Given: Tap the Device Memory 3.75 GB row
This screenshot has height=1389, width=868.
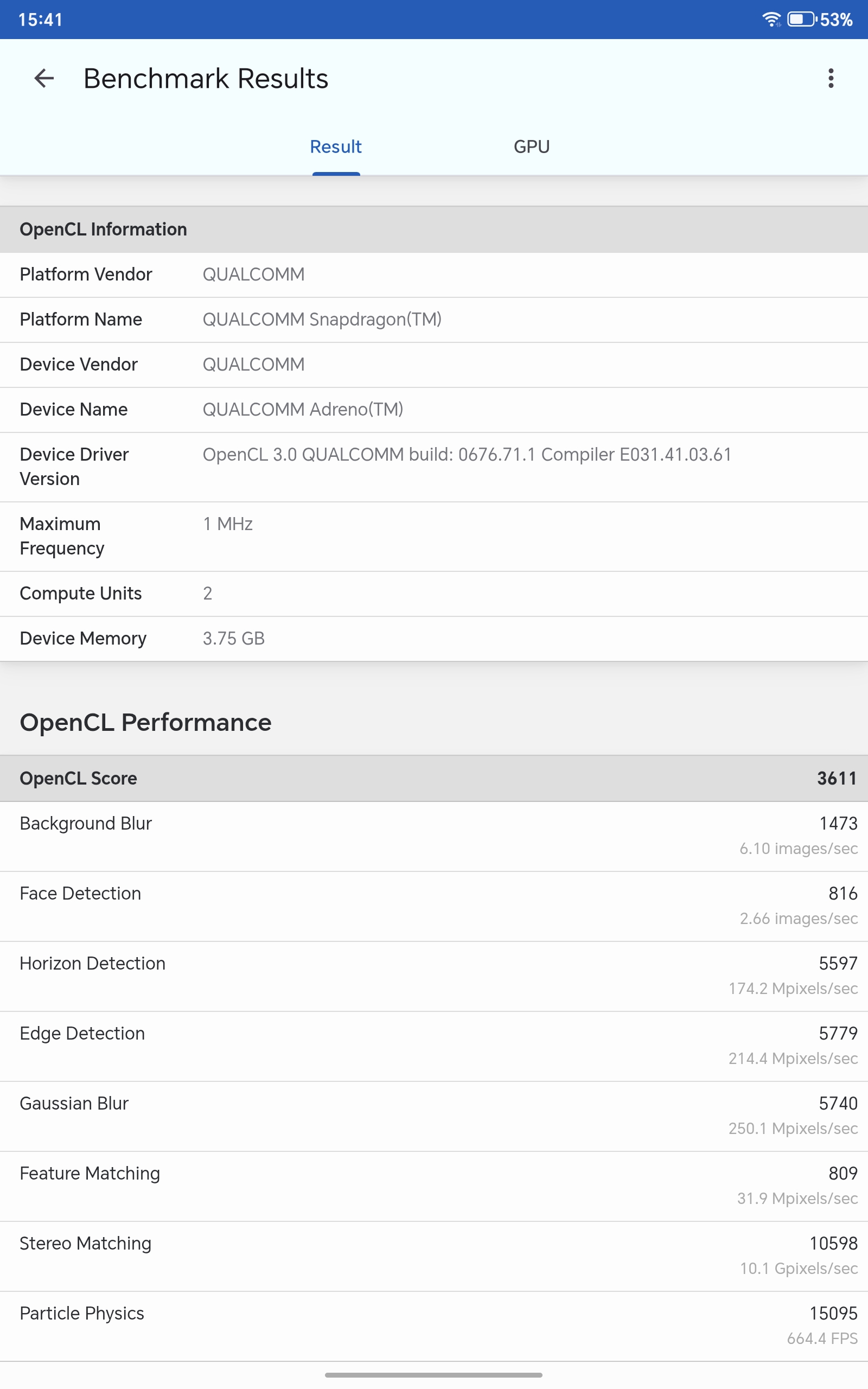Looking at the screenshot, I should pos(434,638).
